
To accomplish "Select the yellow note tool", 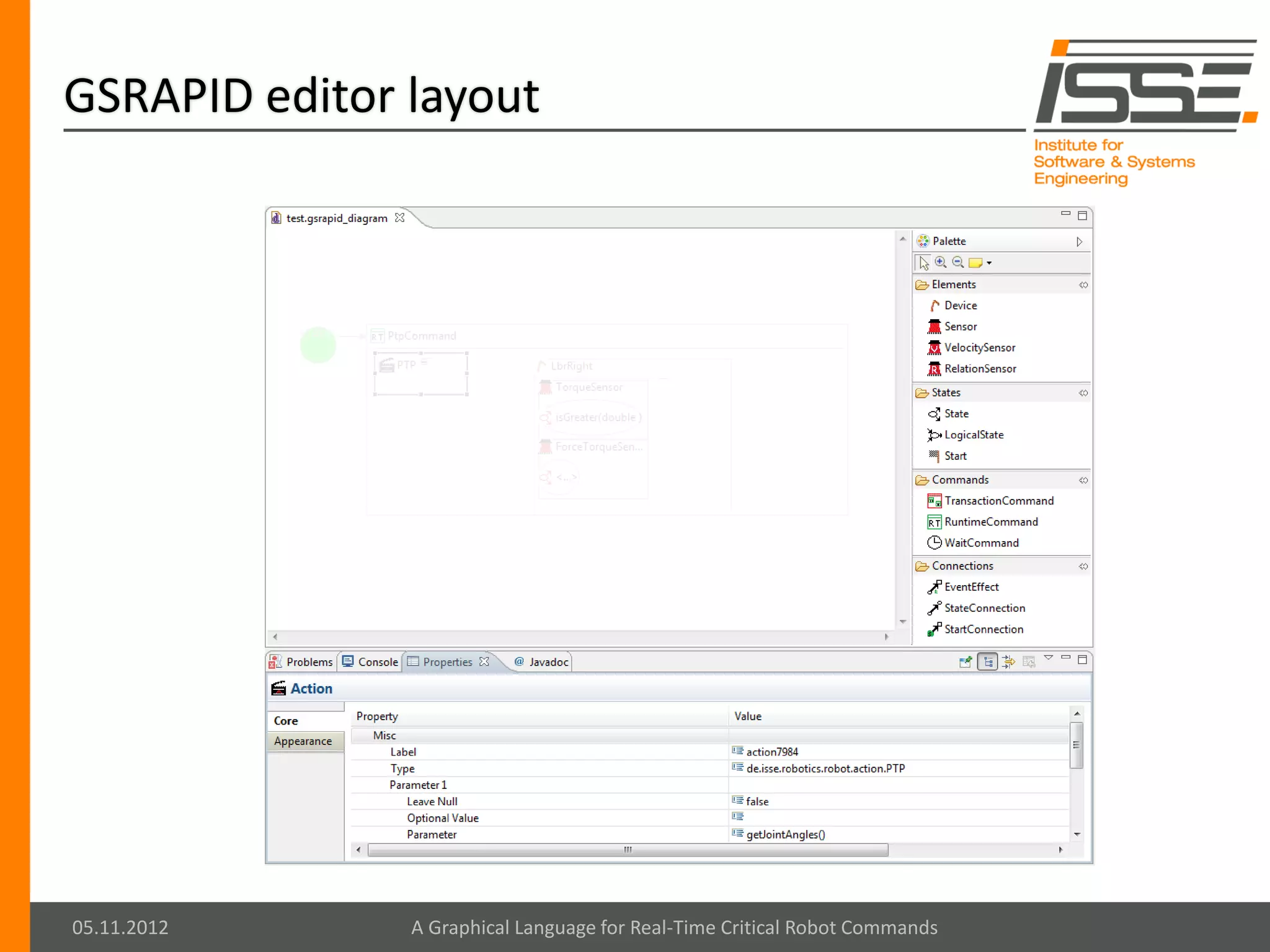I will click(x=975, y=263).
